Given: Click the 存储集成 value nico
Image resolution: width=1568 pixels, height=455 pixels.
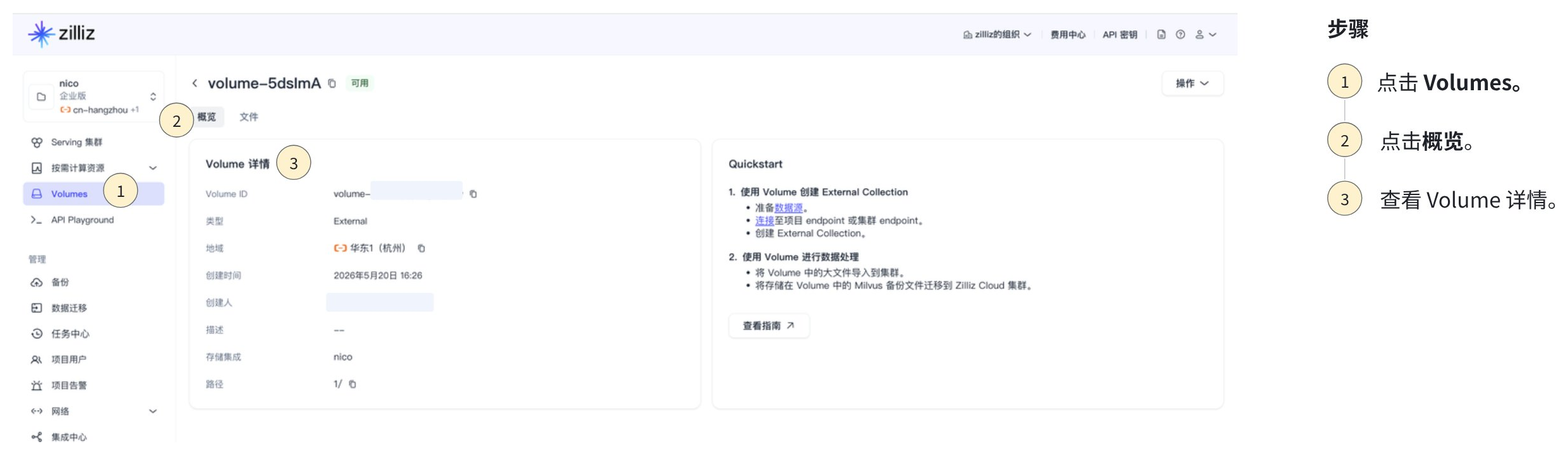Looking at the screenshot, I should click(343, 357).
